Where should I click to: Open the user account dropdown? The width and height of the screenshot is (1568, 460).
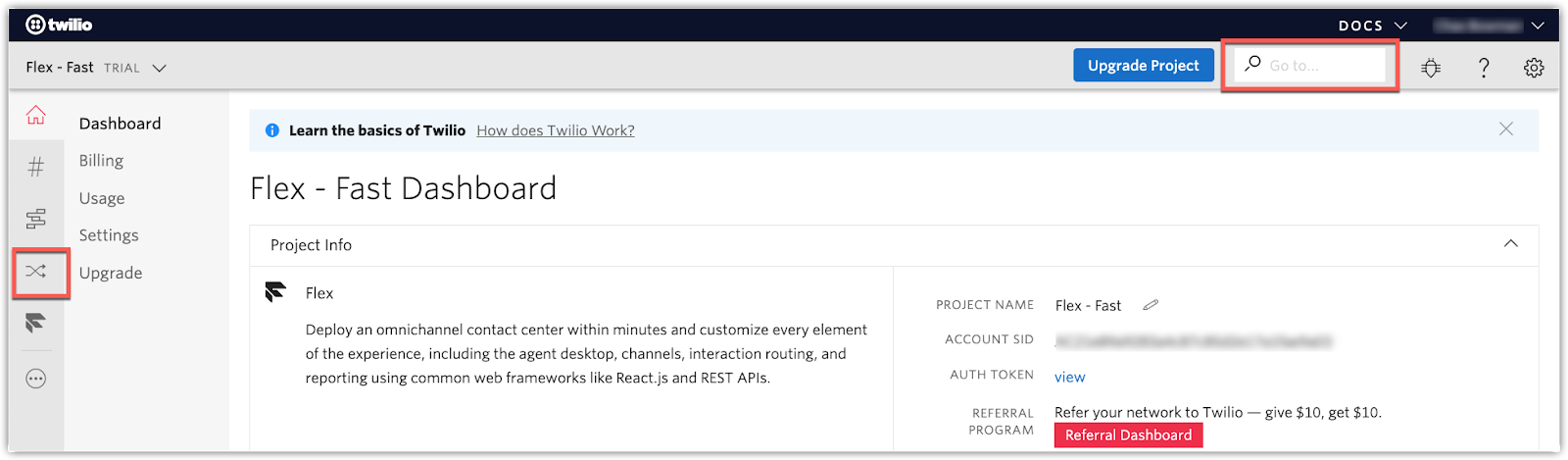click(1490, 26)
